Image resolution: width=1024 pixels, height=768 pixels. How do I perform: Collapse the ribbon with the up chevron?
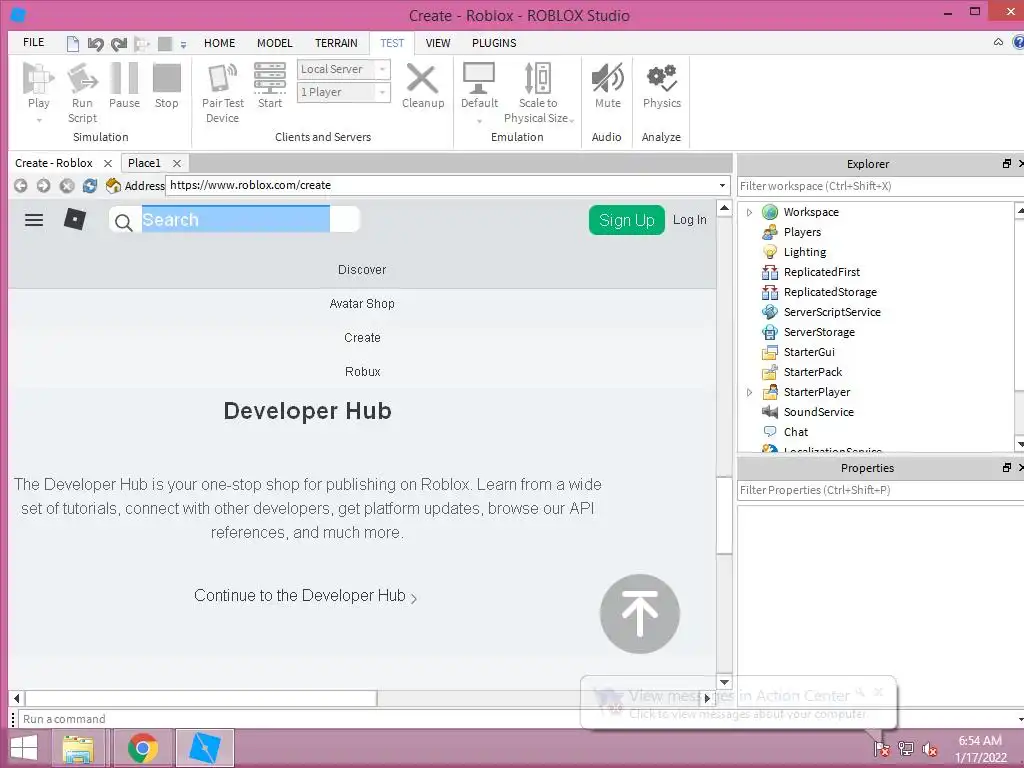pos(998,42)
